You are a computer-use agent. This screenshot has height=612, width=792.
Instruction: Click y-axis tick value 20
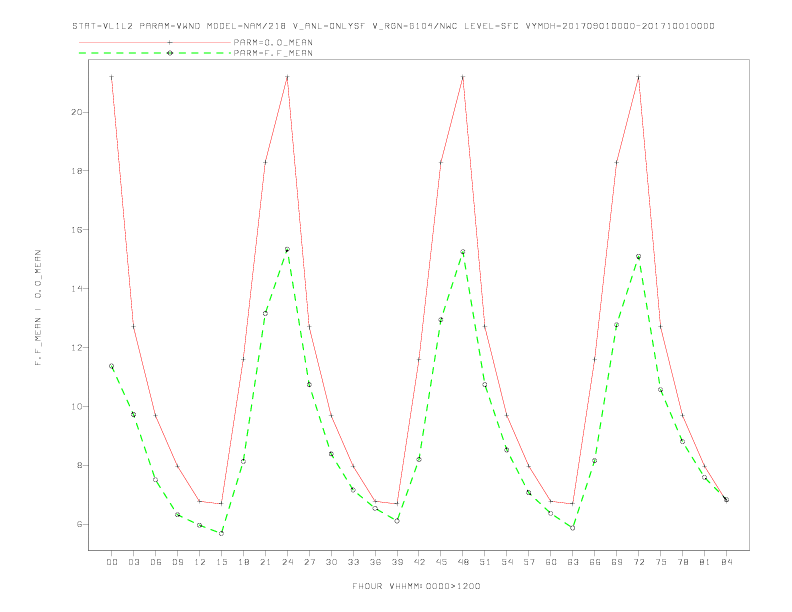point(77,112)
